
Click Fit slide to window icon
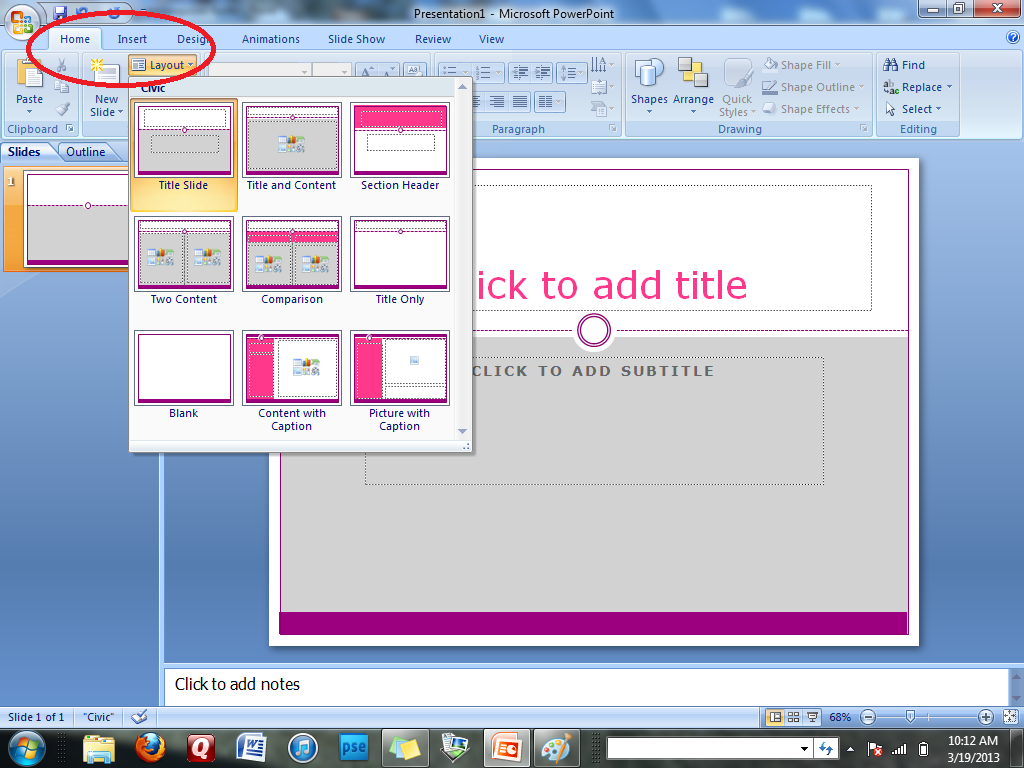click(1010, 717)
